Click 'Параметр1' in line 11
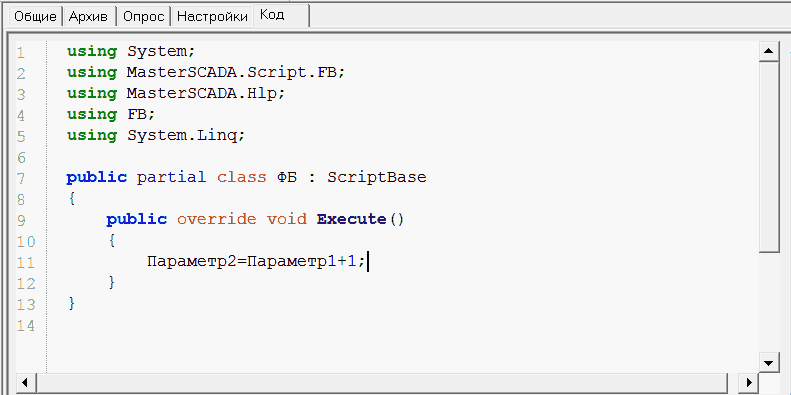Image resolution: width=791 pixels, height=395 pixels. [292, 261]
